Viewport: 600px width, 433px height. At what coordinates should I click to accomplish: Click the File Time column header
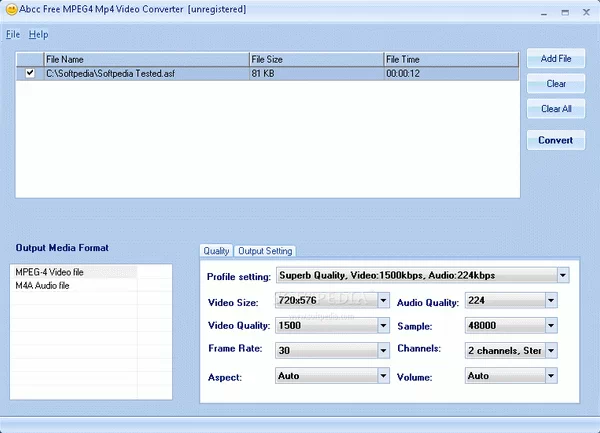click(x=451, y=59)
